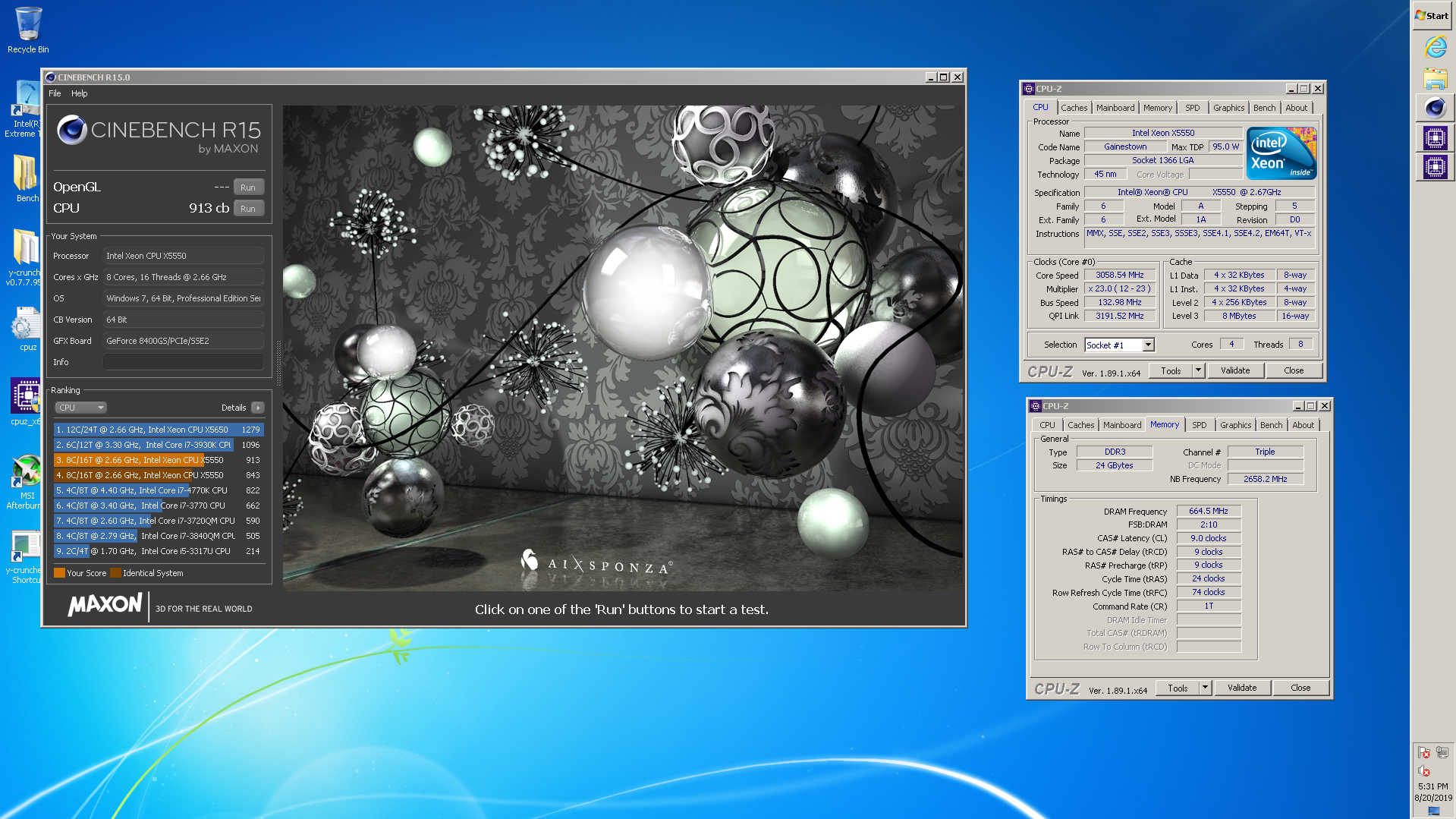This screenshot has height=819, width=1456.
Task: Select ranking row 1 Xeon X5650
Action: 159,430
